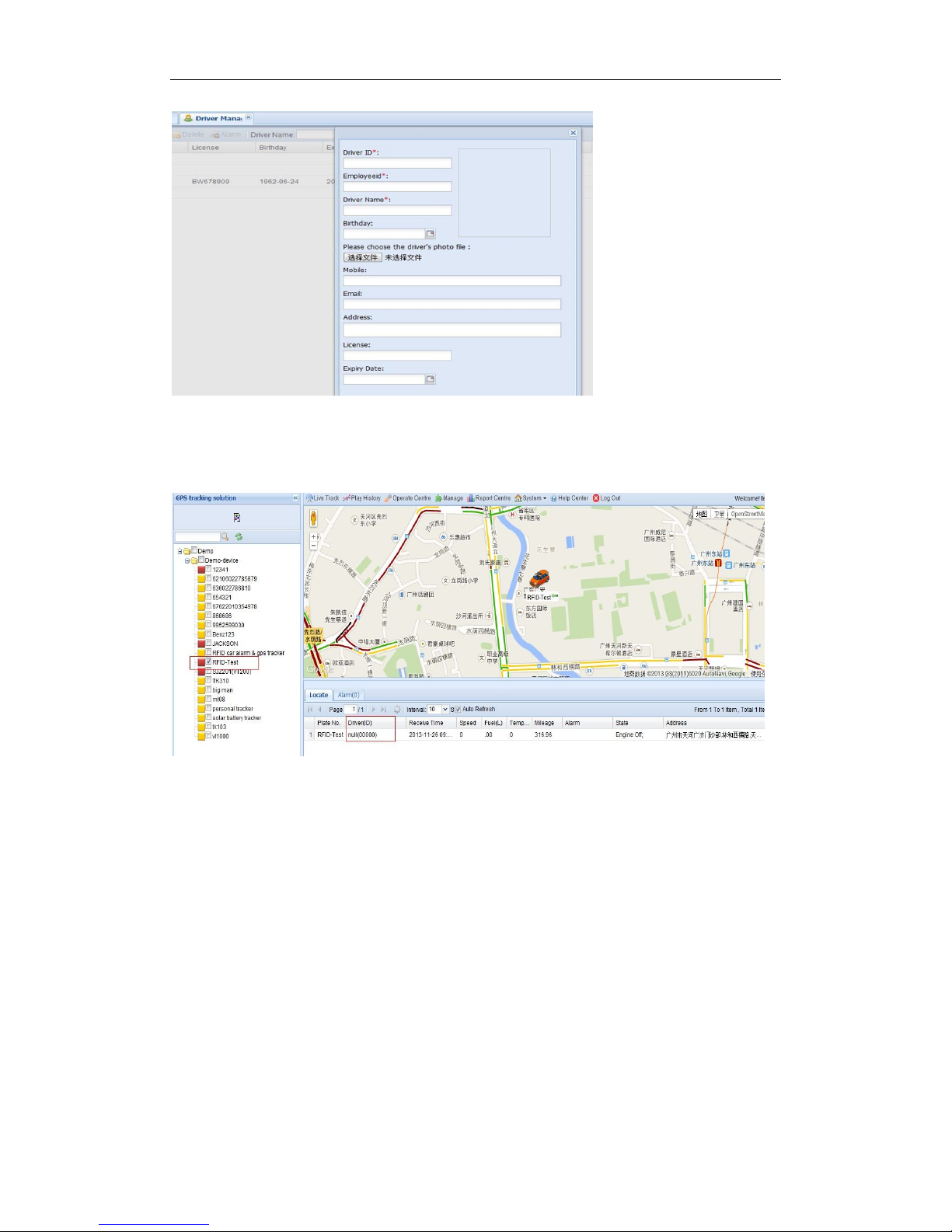Image resolution: width=952 pixels, height=1232 pixels.
Task: Click the Street View pegman icon
Action: click(x=314, y=518)
